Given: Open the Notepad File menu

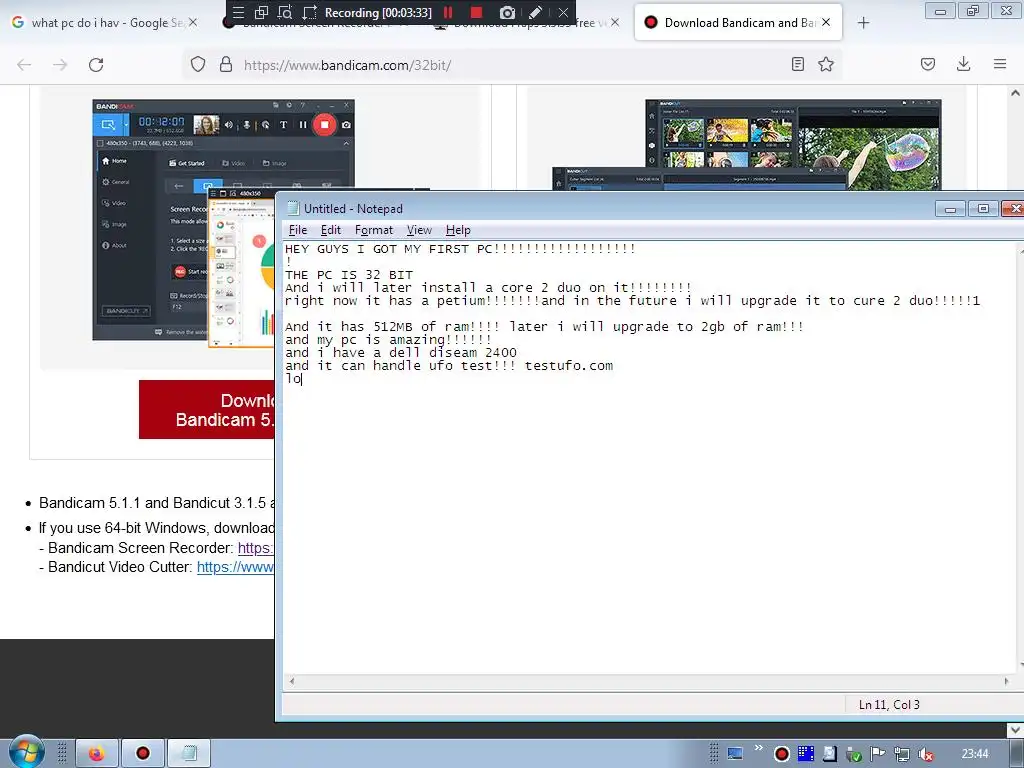Looking at the screenshot, I should [x=298, y=230].
